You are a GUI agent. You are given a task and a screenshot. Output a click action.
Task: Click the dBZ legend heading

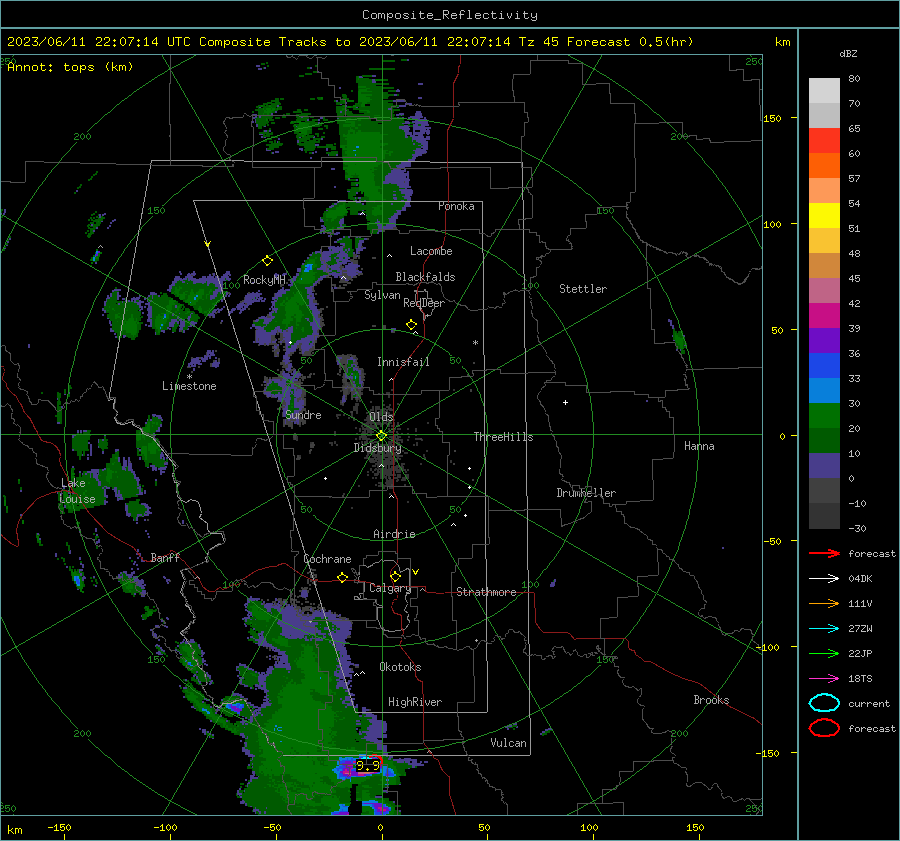pos(848,53)
